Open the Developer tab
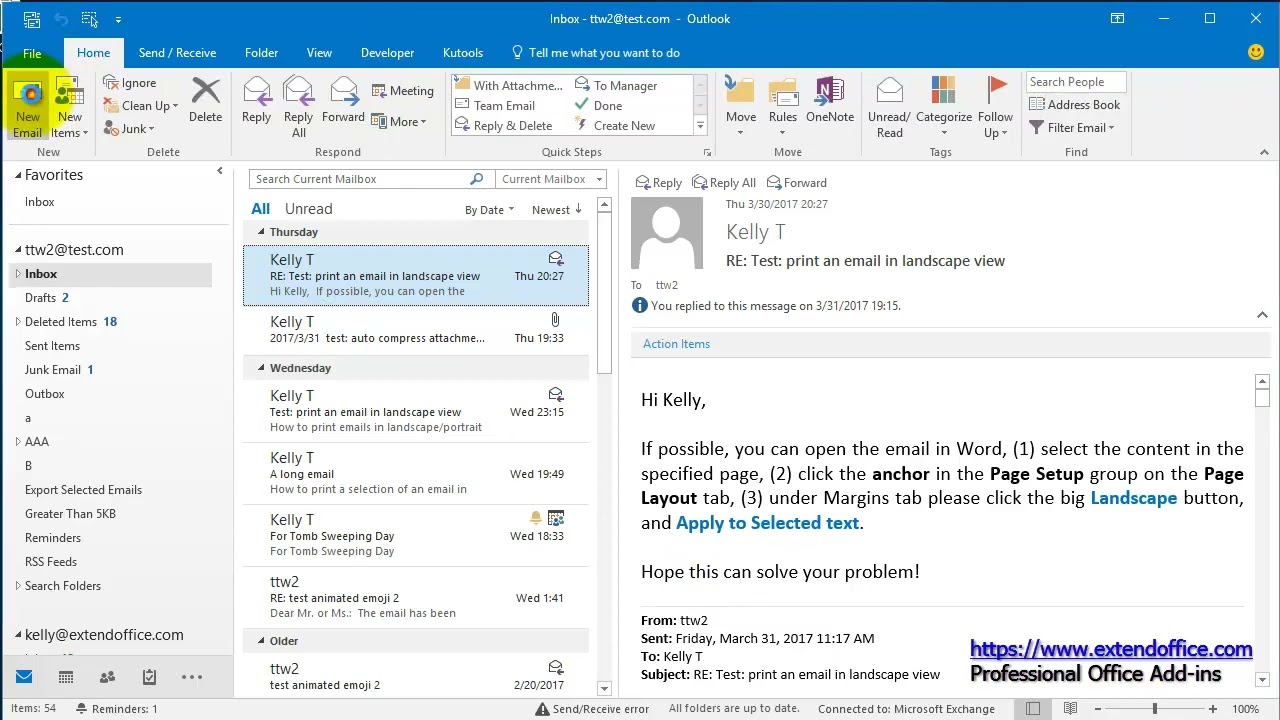1280x720 pixels. point(387,53)
